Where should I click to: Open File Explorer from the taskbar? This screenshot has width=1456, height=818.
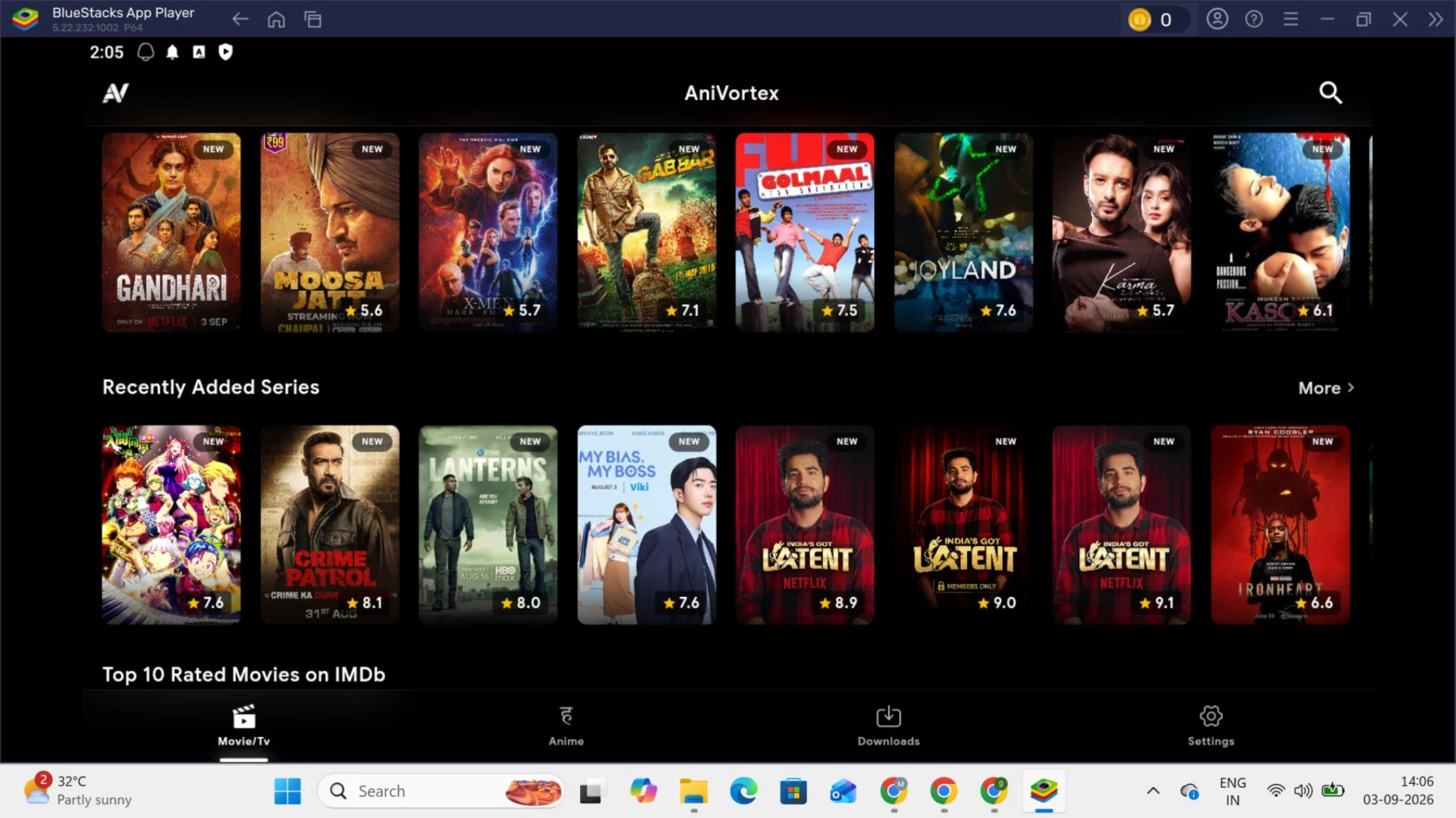pyautogui.click(x=694, y=791)
